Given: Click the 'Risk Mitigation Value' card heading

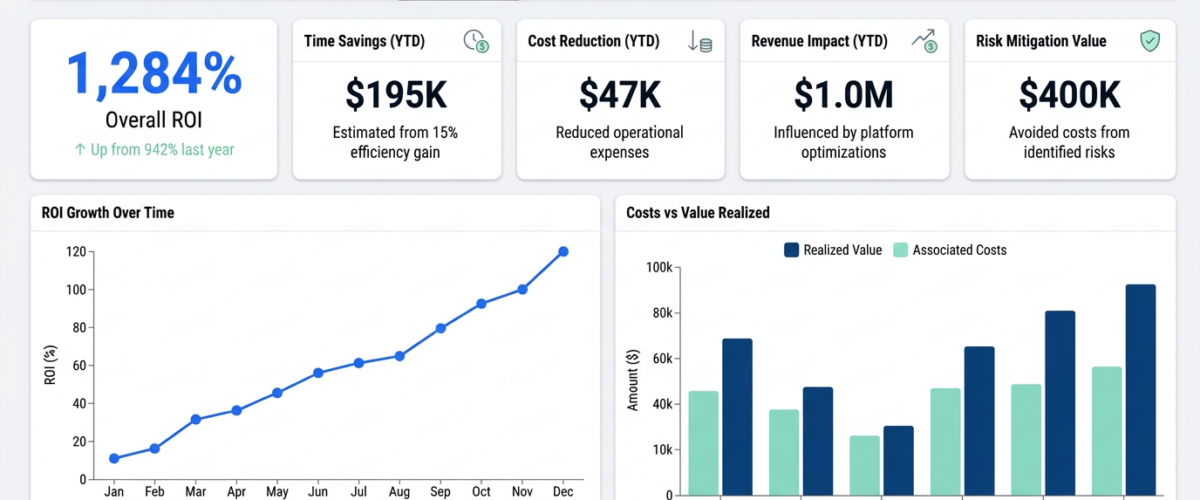Looking at the screenshot, I should [x=1041, y=41].
